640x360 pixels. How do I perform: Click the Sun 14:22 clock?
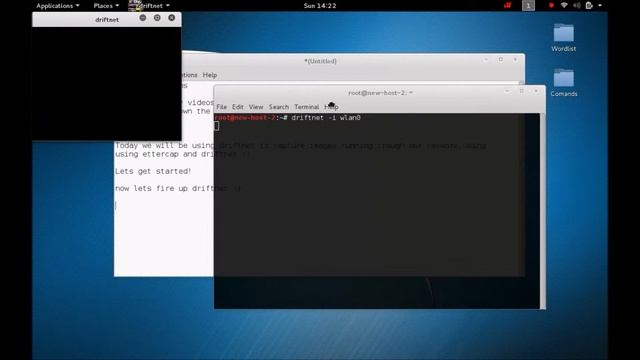320,6
